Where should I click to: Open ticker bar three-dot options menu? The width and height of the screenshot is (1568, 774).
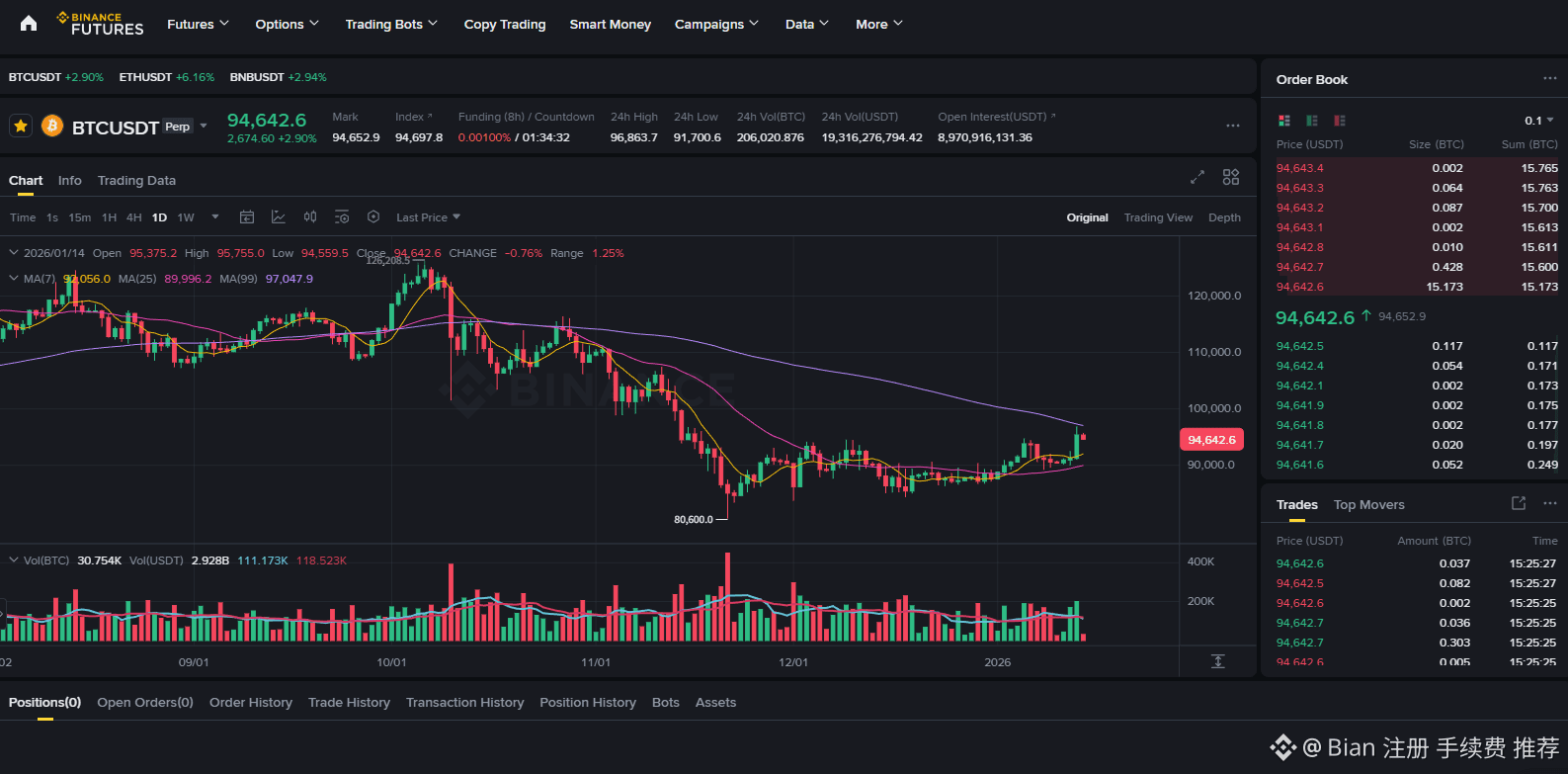point(1233,126)
